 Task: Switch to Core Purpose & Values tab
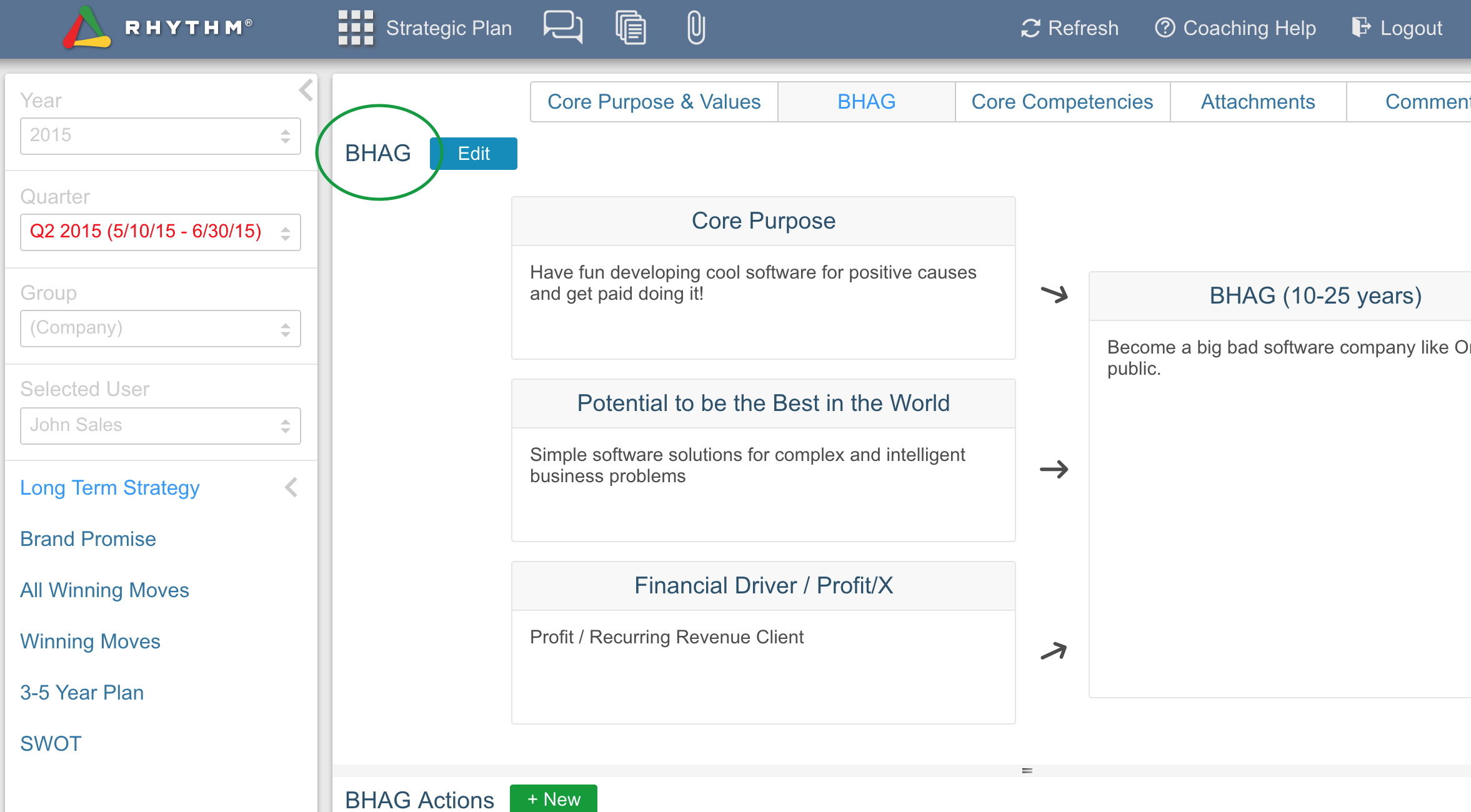(x=654, y=102)
